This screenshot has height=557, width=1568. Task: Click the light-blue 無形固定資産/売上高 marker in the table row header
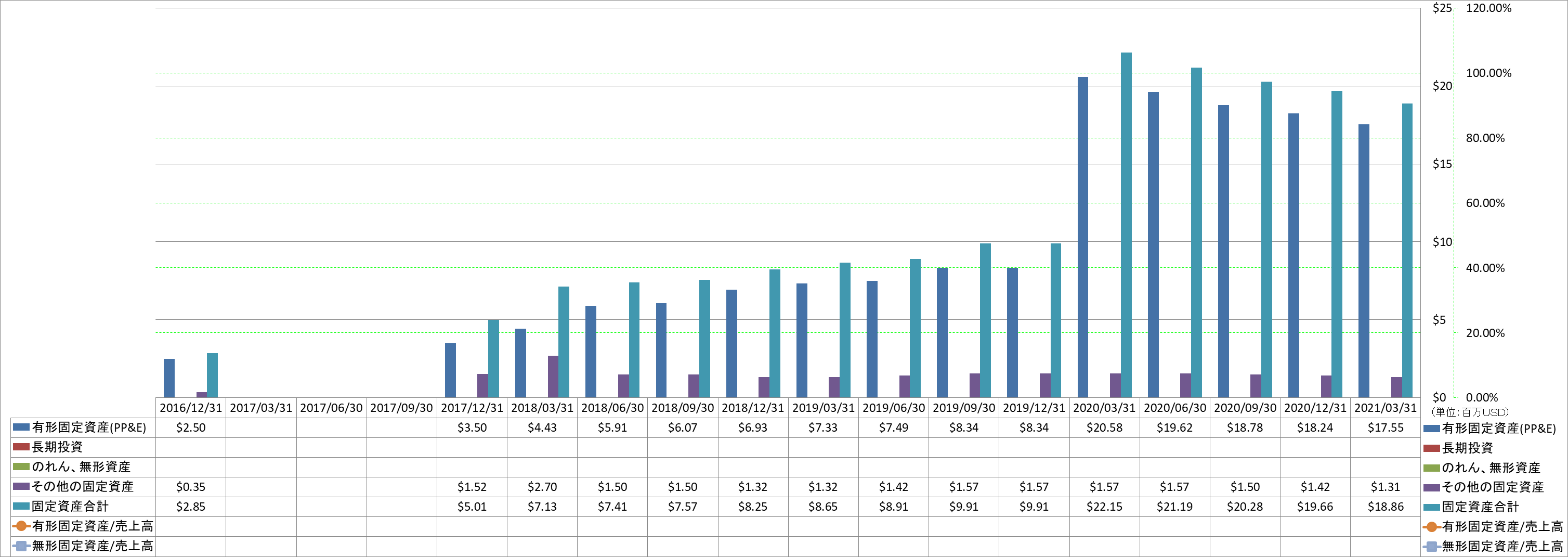(21, 546)
